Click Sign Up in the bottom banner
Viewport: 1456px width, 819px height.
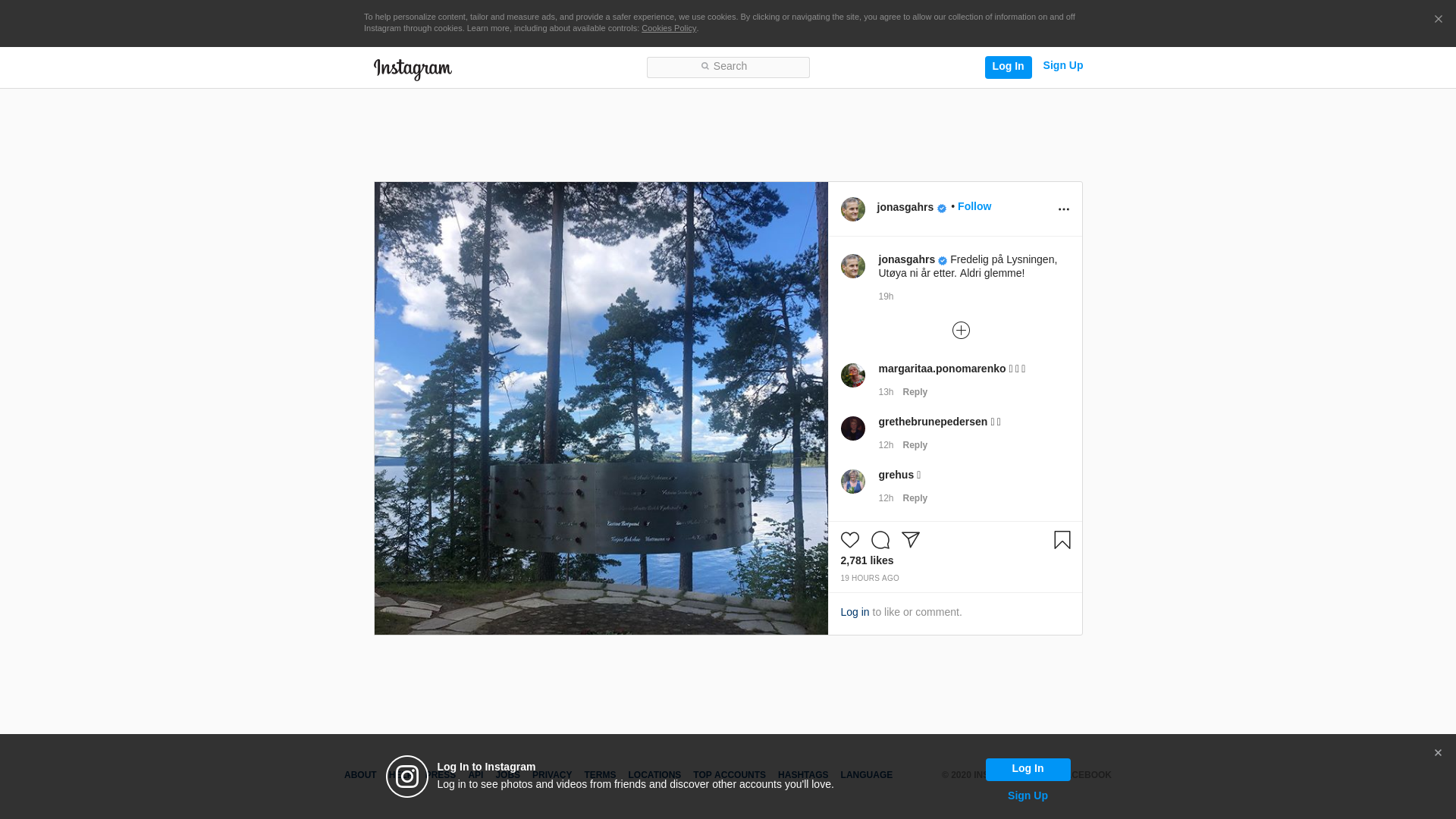pyautogui.click(x=1028, y=795)
